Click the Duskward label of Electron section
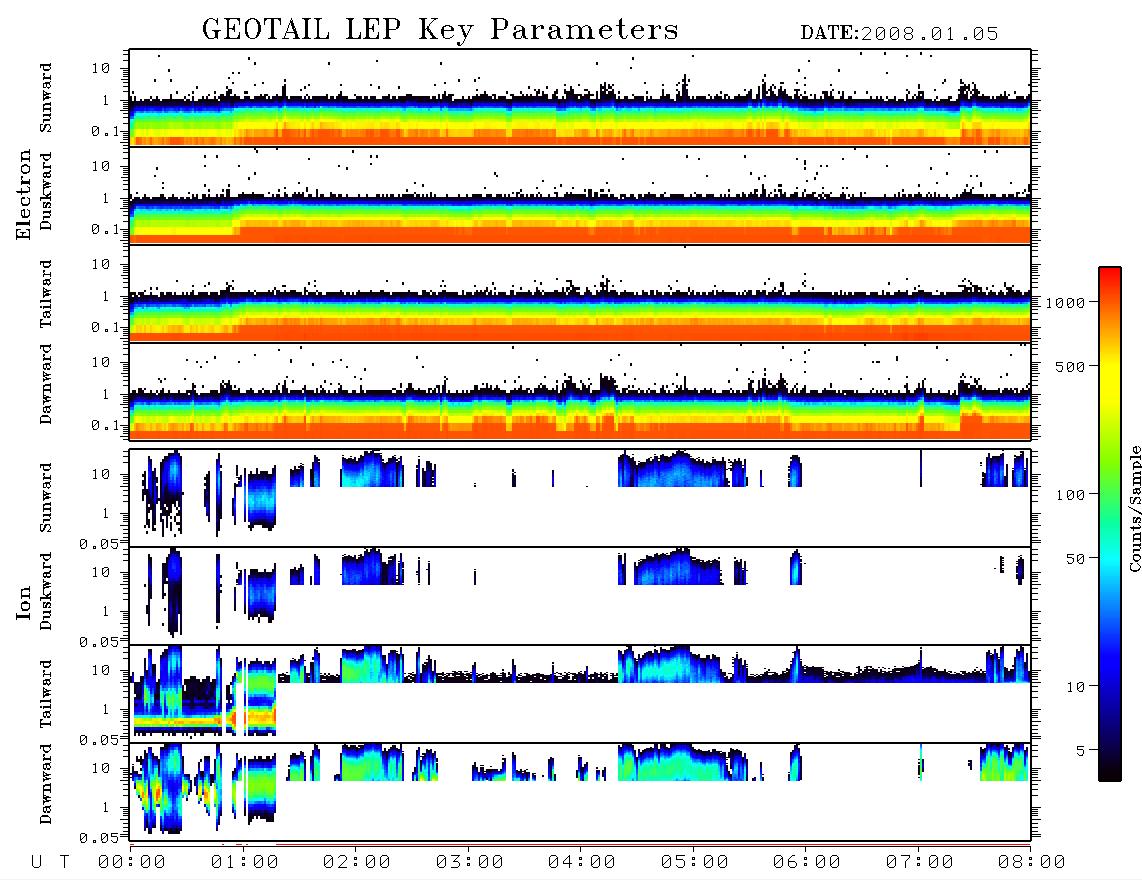 point(46,192)
